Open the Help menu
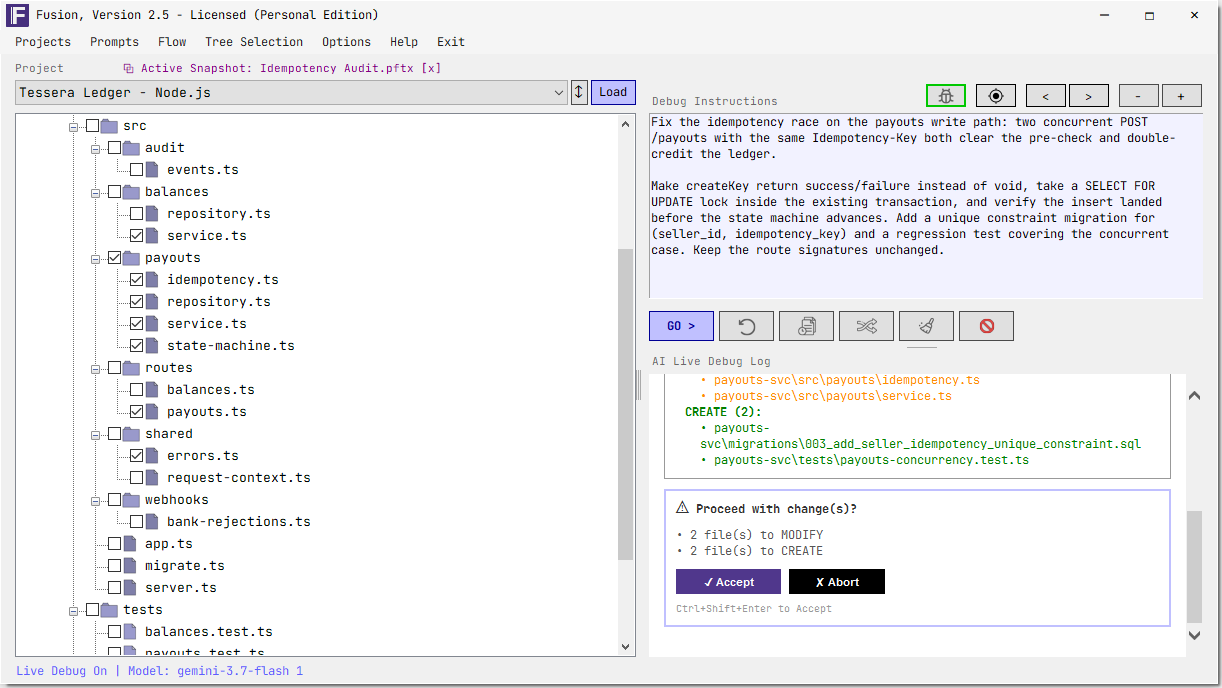The image size is (1222, 688). [404, 42]
